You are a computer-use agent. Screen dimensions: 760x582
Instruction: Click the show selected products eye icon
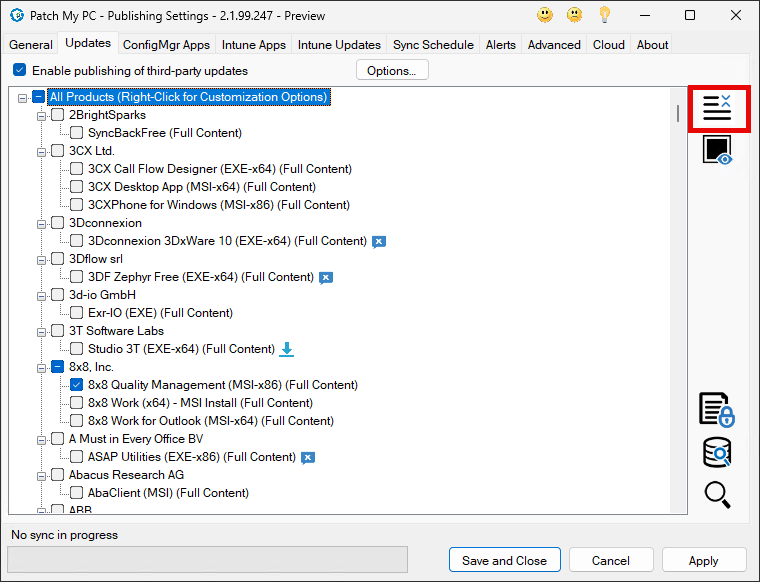[717, 151]
